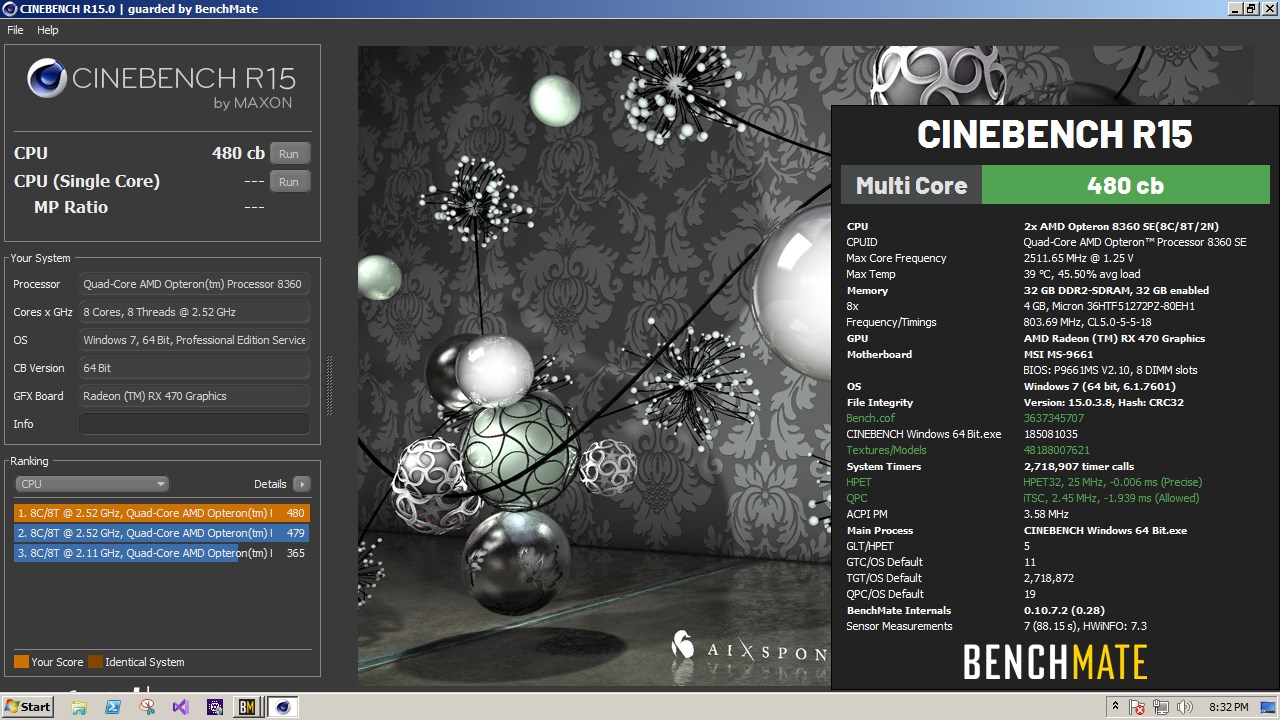This screenshot has width=1280, height=720.
Task: Click the Cores x GHz value
Action: point(194,312)
